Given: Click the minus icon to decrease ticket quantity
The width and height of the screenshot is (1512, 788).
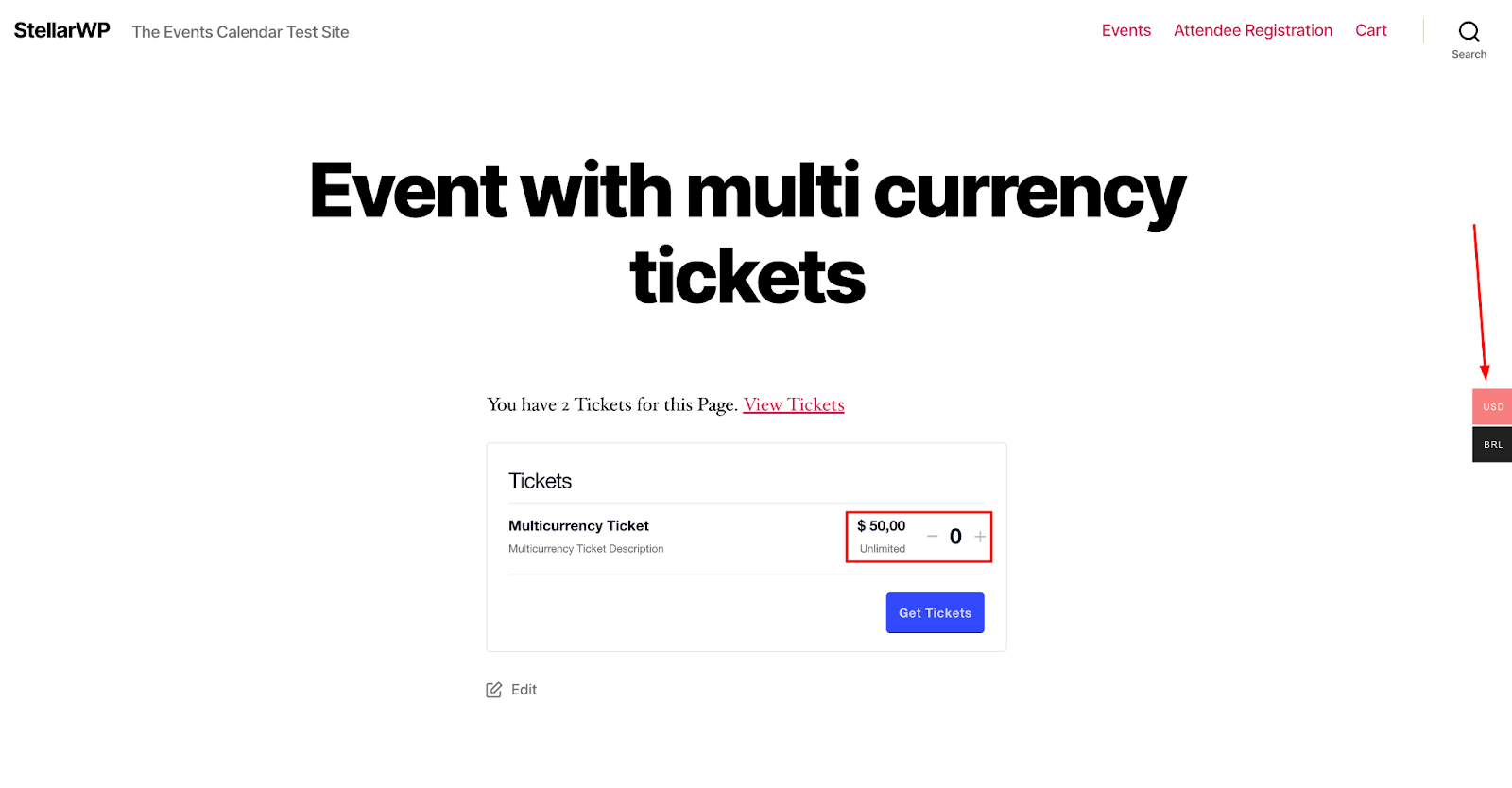Looking at the screenshot, I should [931, 536].
